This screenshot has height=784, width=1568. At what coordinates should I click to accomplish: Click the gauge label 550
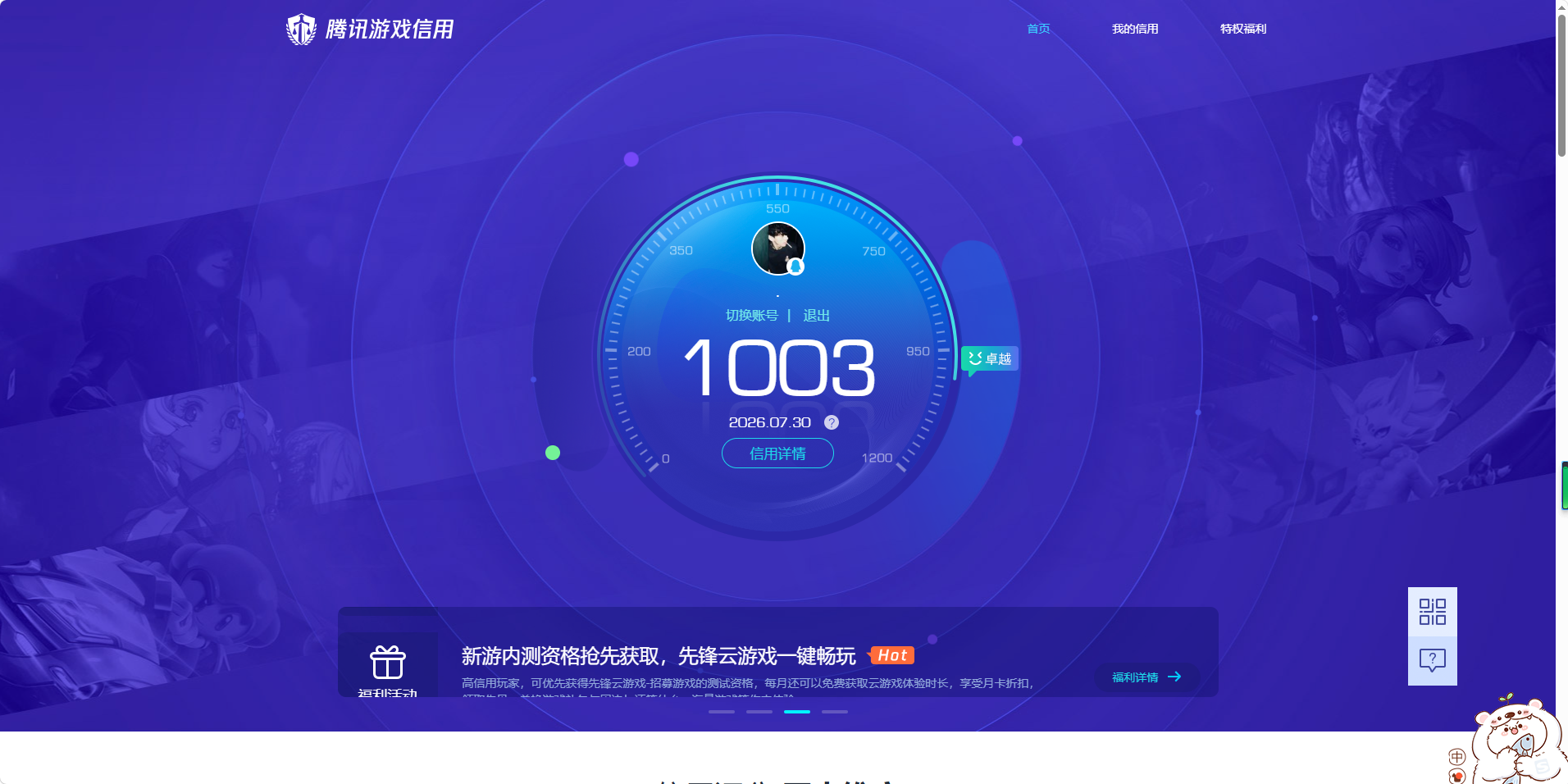tap(777, 209)
